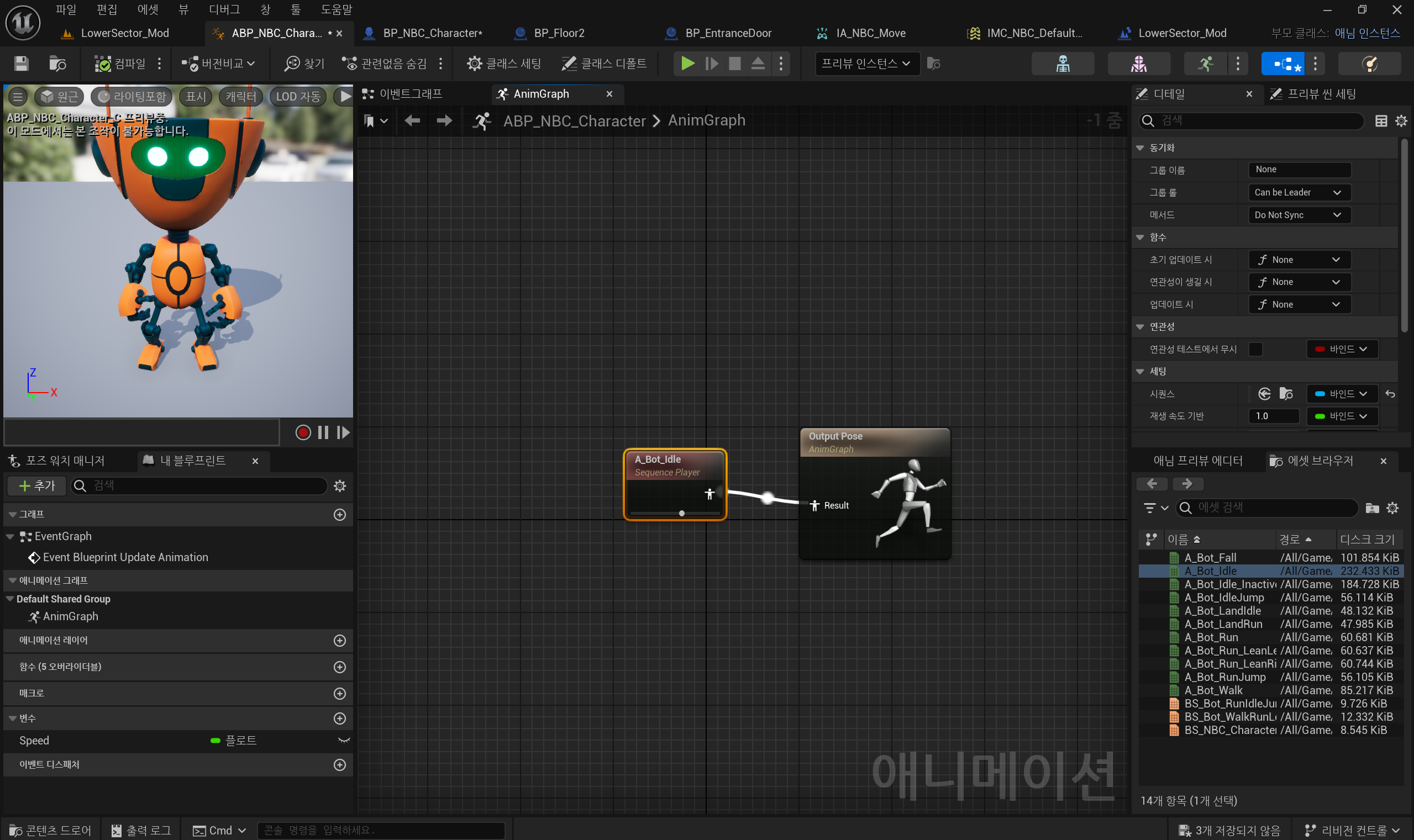This screenshot has width=1414, height=840.
Task: Click the 추가 add button in My Blueprint
Action: (36, 485)
